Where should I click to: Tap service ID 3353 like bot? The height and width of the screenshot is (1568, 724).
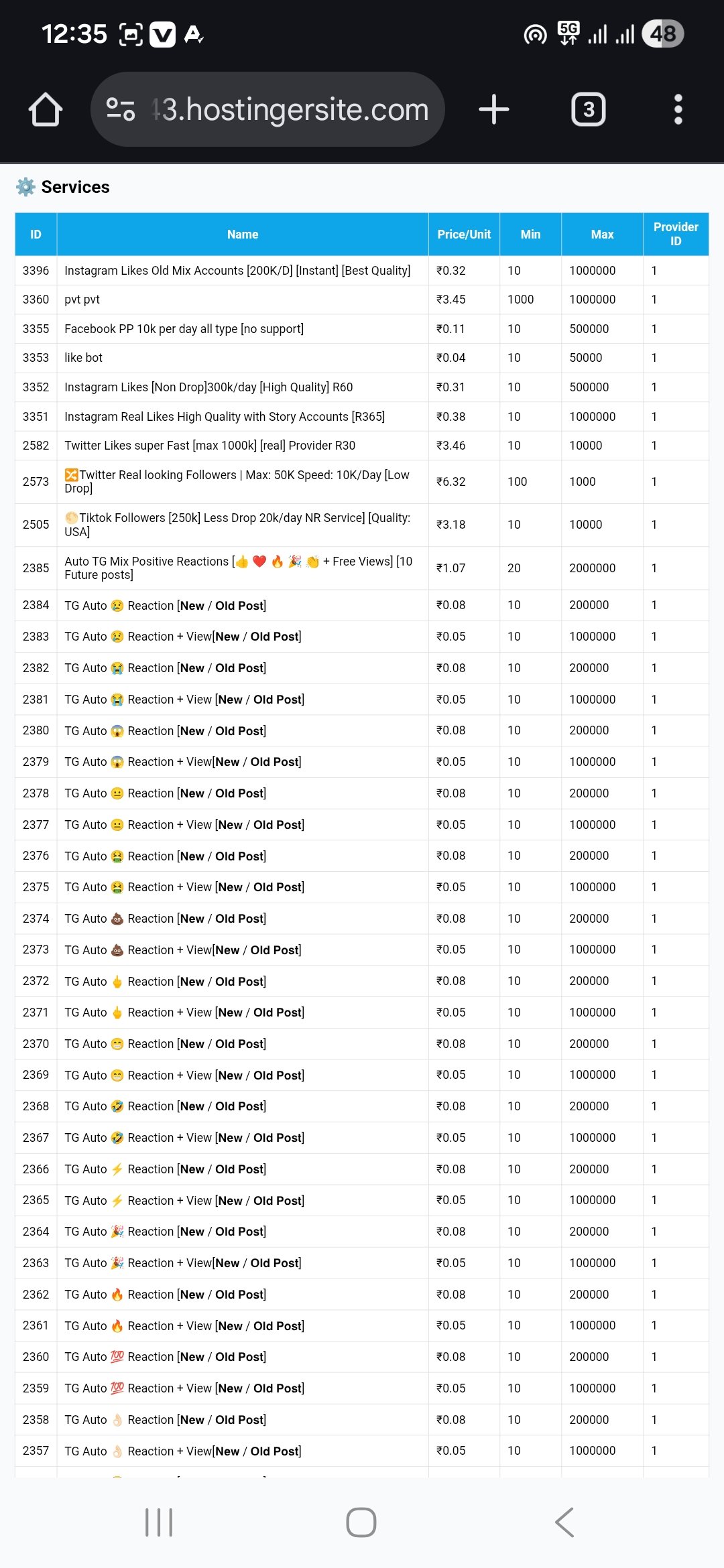click(83, 358)
